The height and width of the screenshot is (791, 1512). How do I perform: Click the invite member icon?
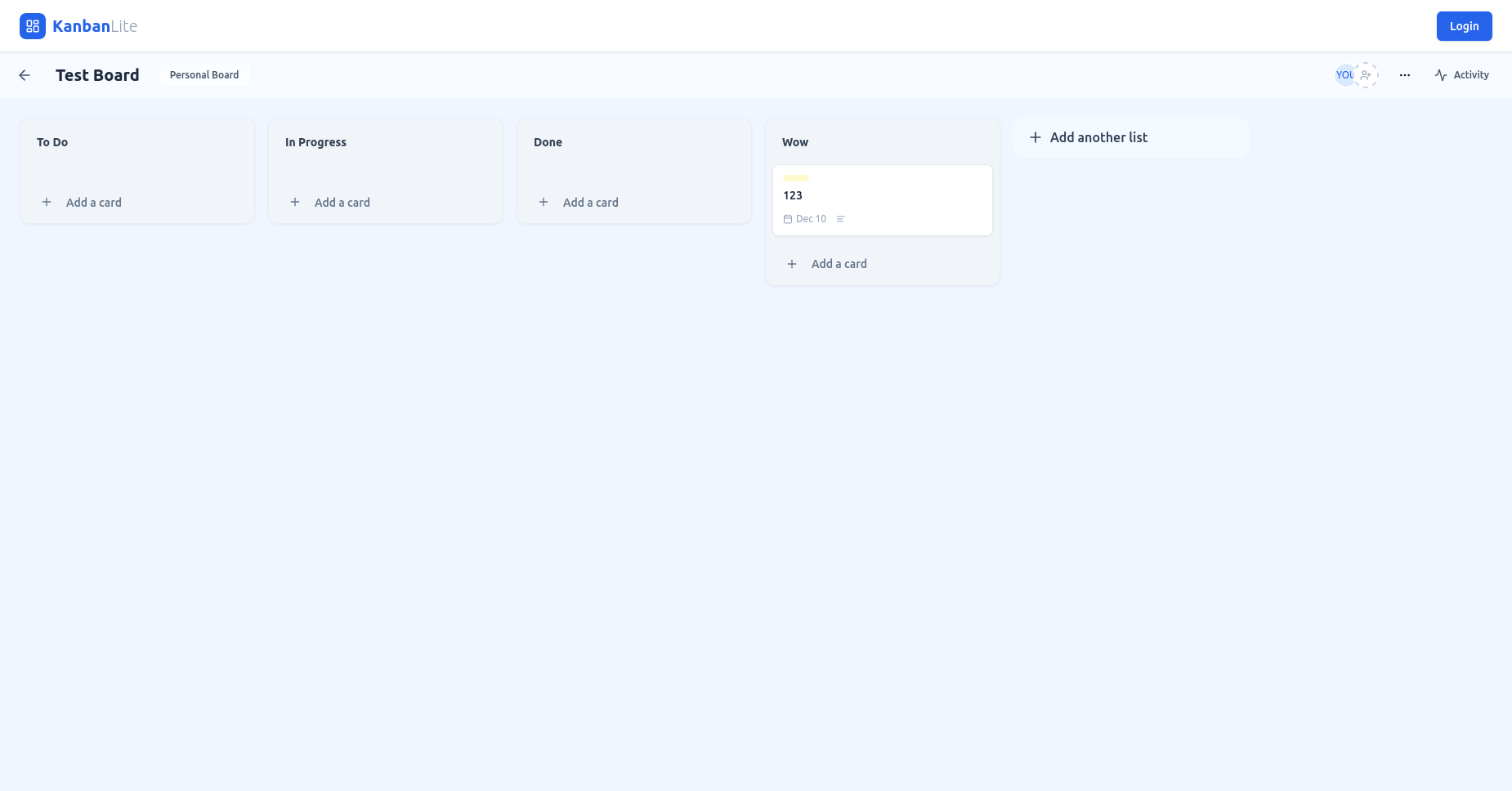1366,75
